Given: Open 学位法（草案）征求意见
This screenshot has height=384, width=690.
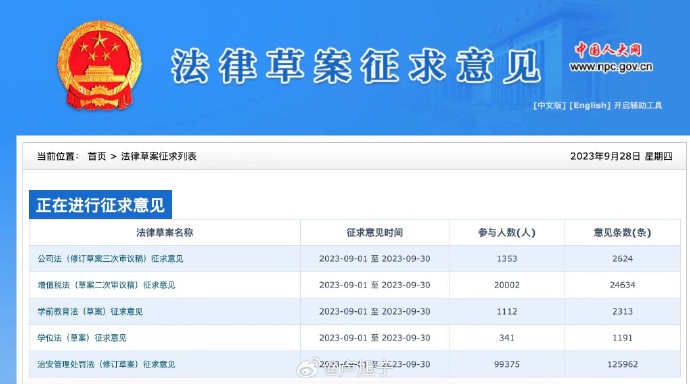Looking at the screenshot, I should tap(82, 338).
